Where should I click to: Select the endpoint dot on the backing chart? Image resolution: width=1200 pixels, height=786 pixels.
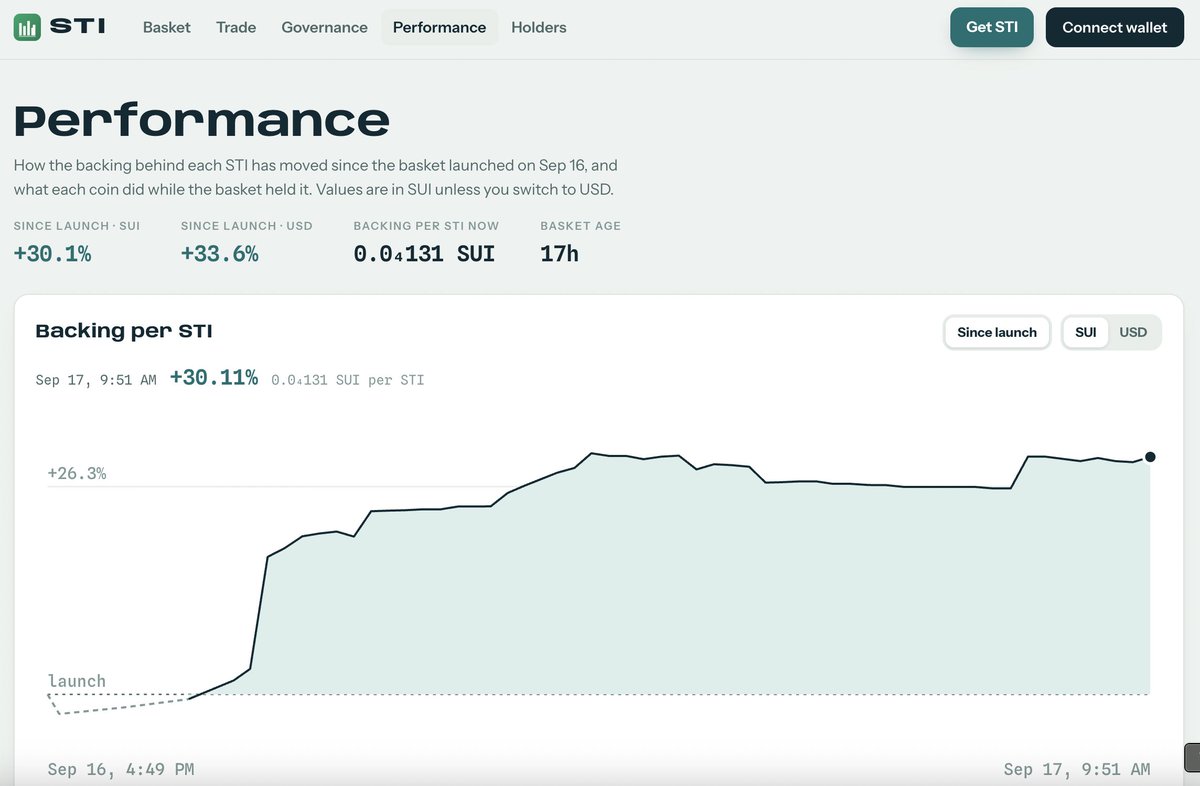coord(1150,457)
